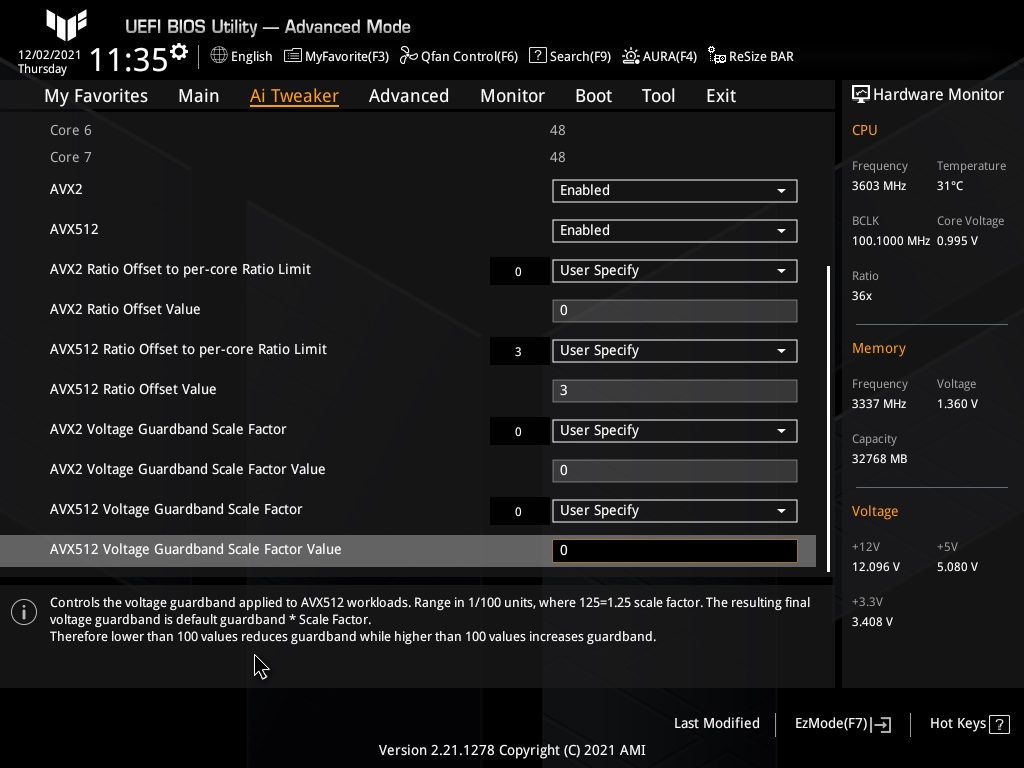Click the 12/02/2021 date text

tap(50, 55)
